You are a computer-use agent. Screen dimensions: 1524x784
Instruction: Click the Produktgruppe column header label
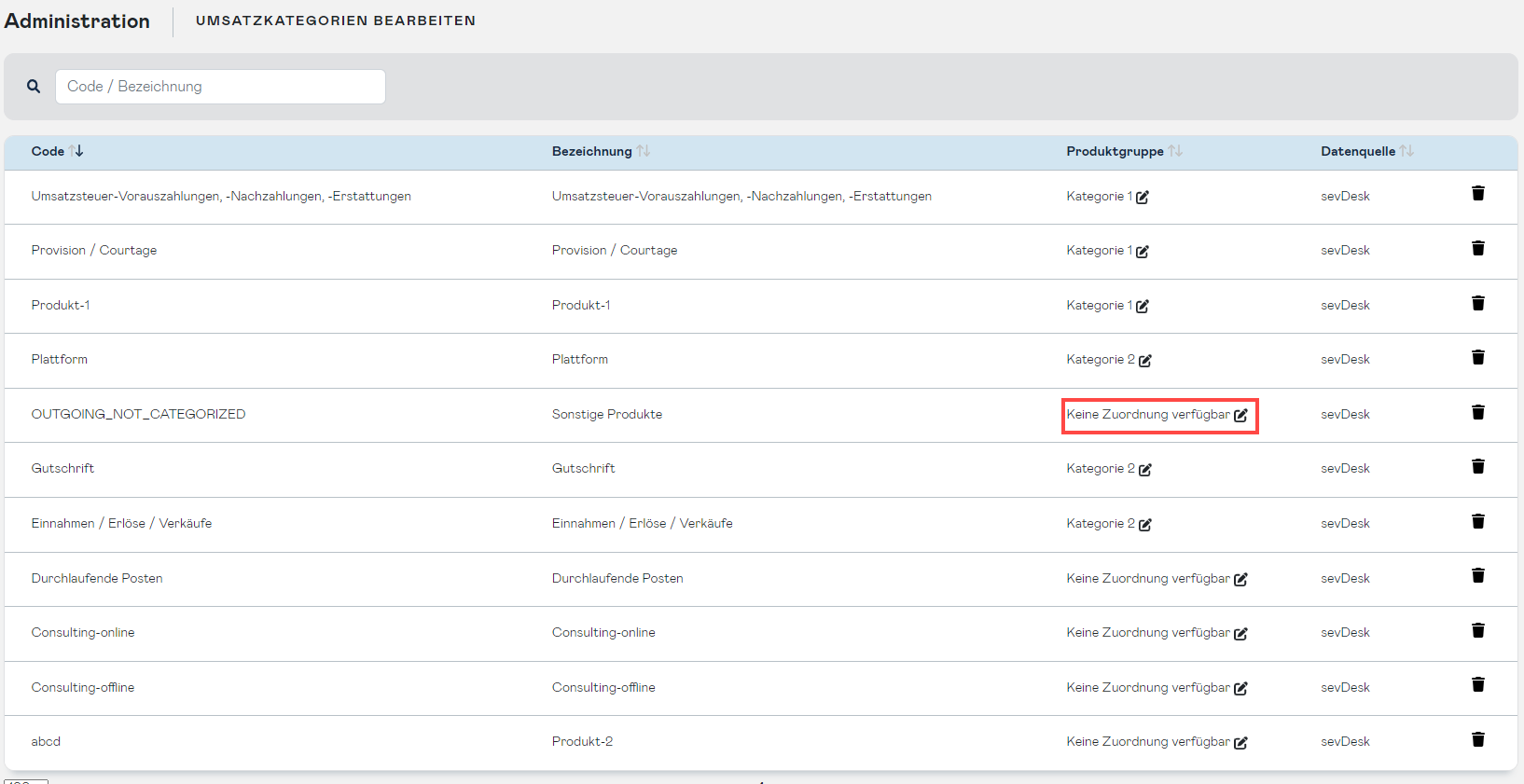1115,151
